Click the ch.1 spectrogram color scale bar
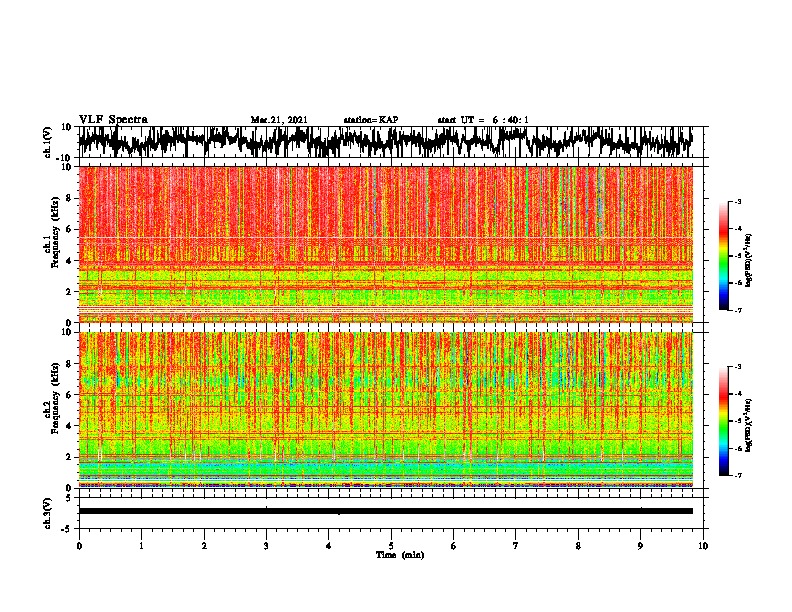Image resolution: width=792 pixels, height=612 pixels. [x=724, y=256]
